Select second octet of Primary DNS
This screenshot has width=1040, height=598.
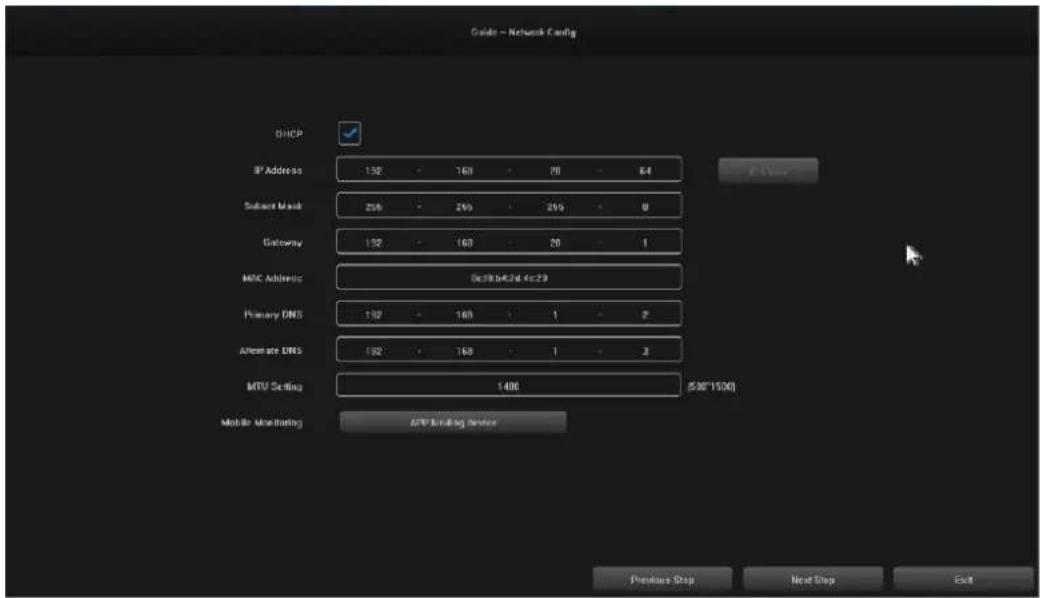(464, 314)
